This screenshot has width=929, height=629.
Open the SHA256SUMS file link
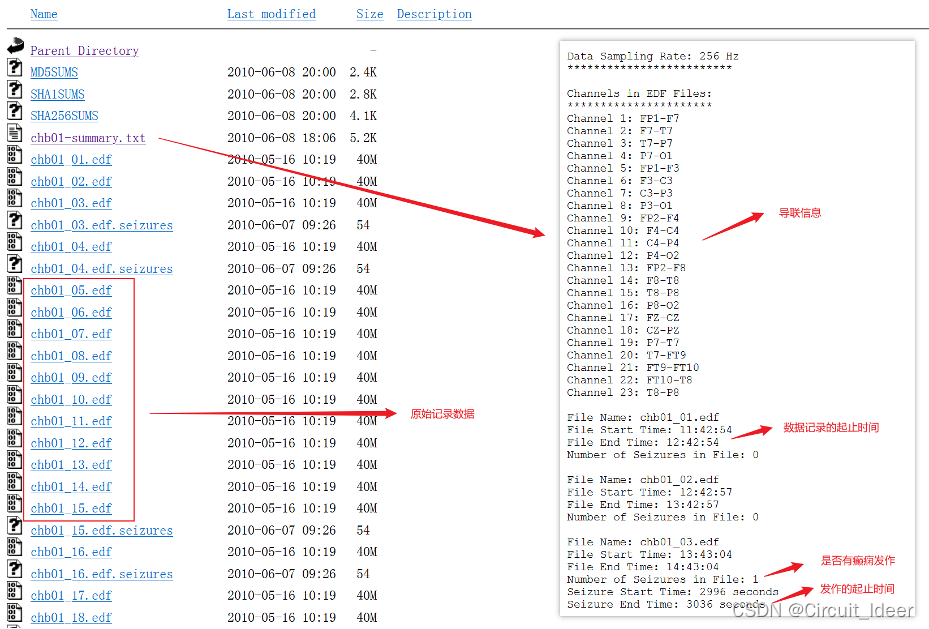click(x=64, y=116)
